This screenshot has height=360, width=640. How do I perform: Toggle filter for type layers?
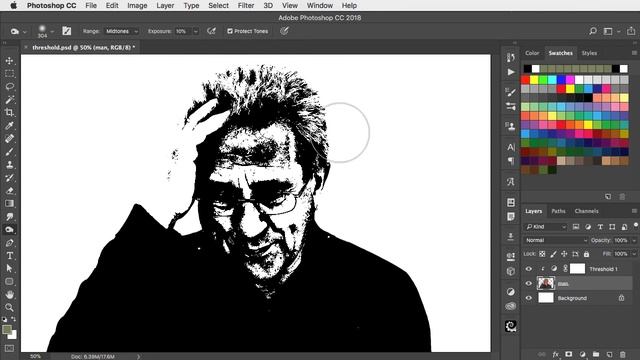click(600, 227)
